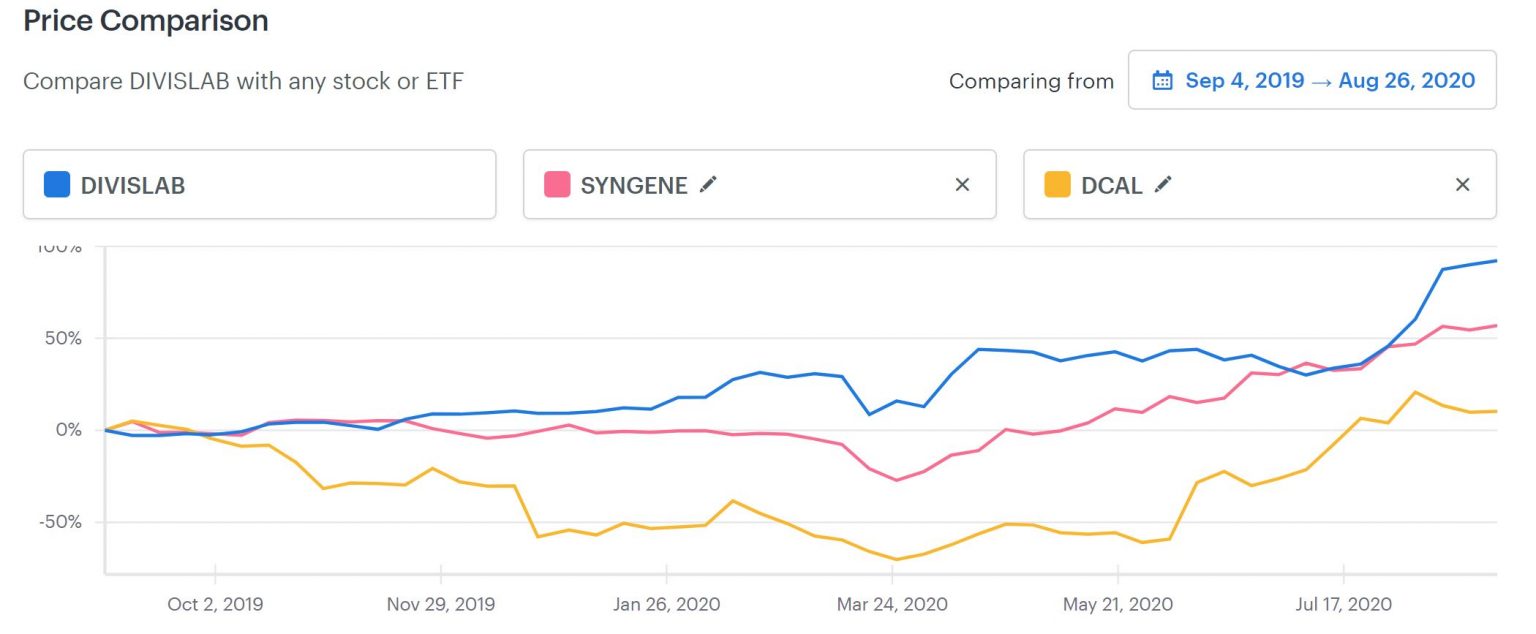Viewport: 1536px width, 634px height.
Task: Edit the DCAL comparison stock
Action: [1163, 184]
